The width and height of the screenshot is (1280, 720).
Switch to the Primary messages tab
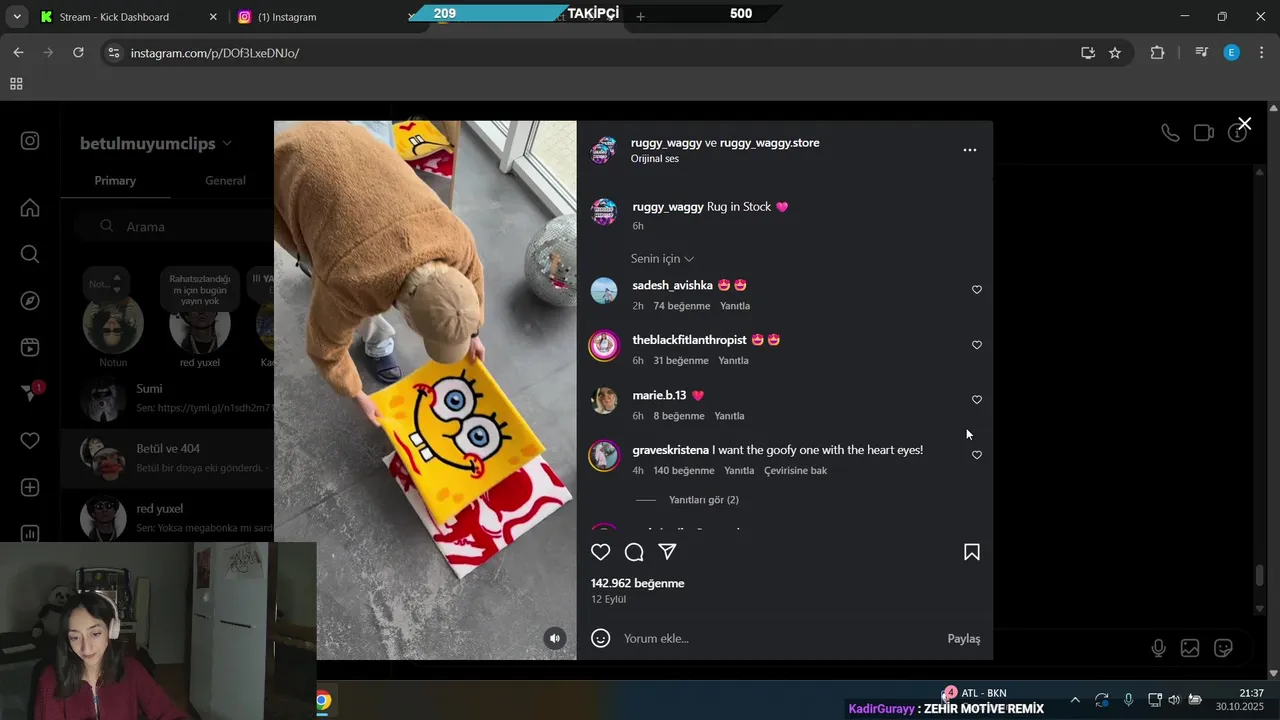point(115,181)
